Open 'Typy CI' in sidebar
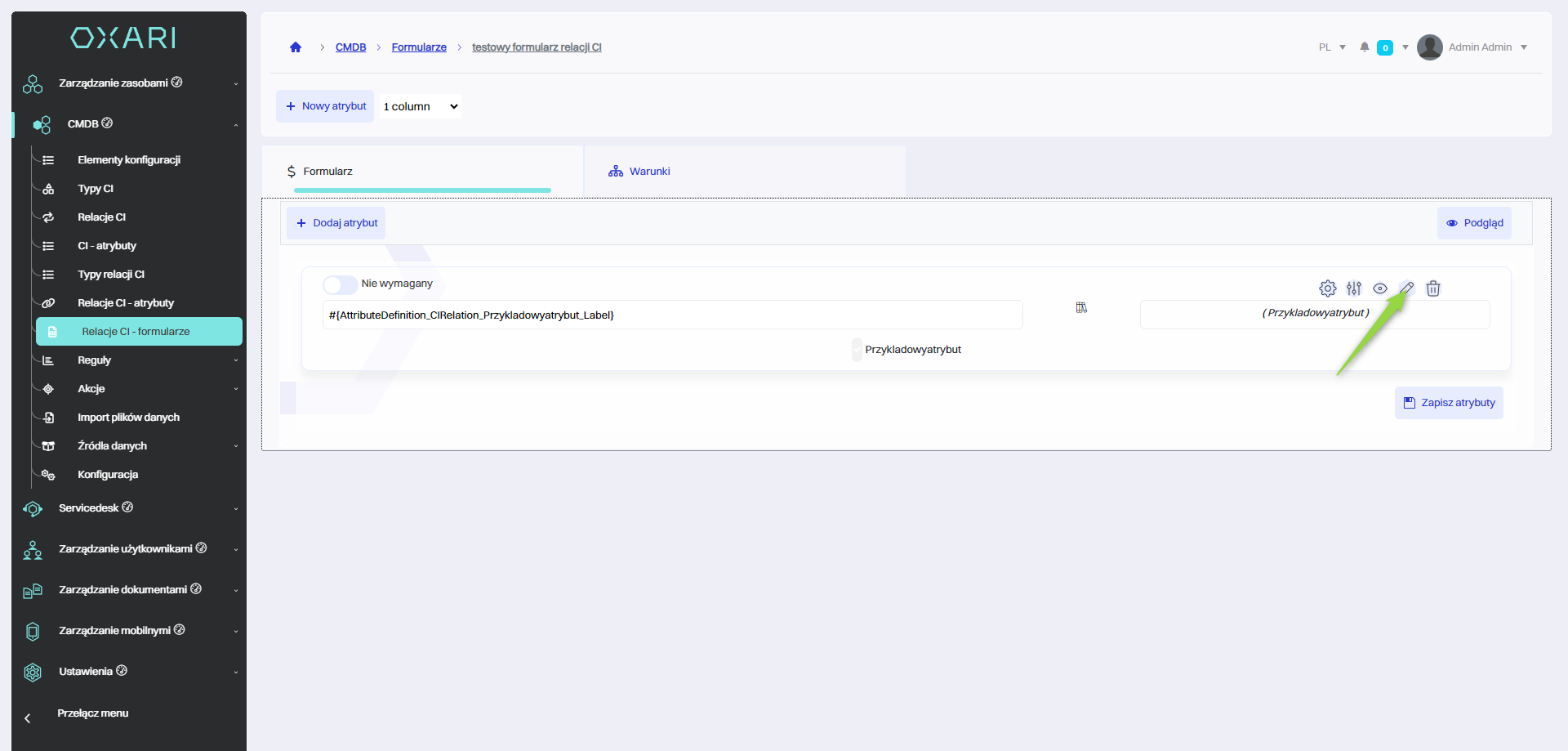This screenshot has height=751, width=1568. coord(96,189)
